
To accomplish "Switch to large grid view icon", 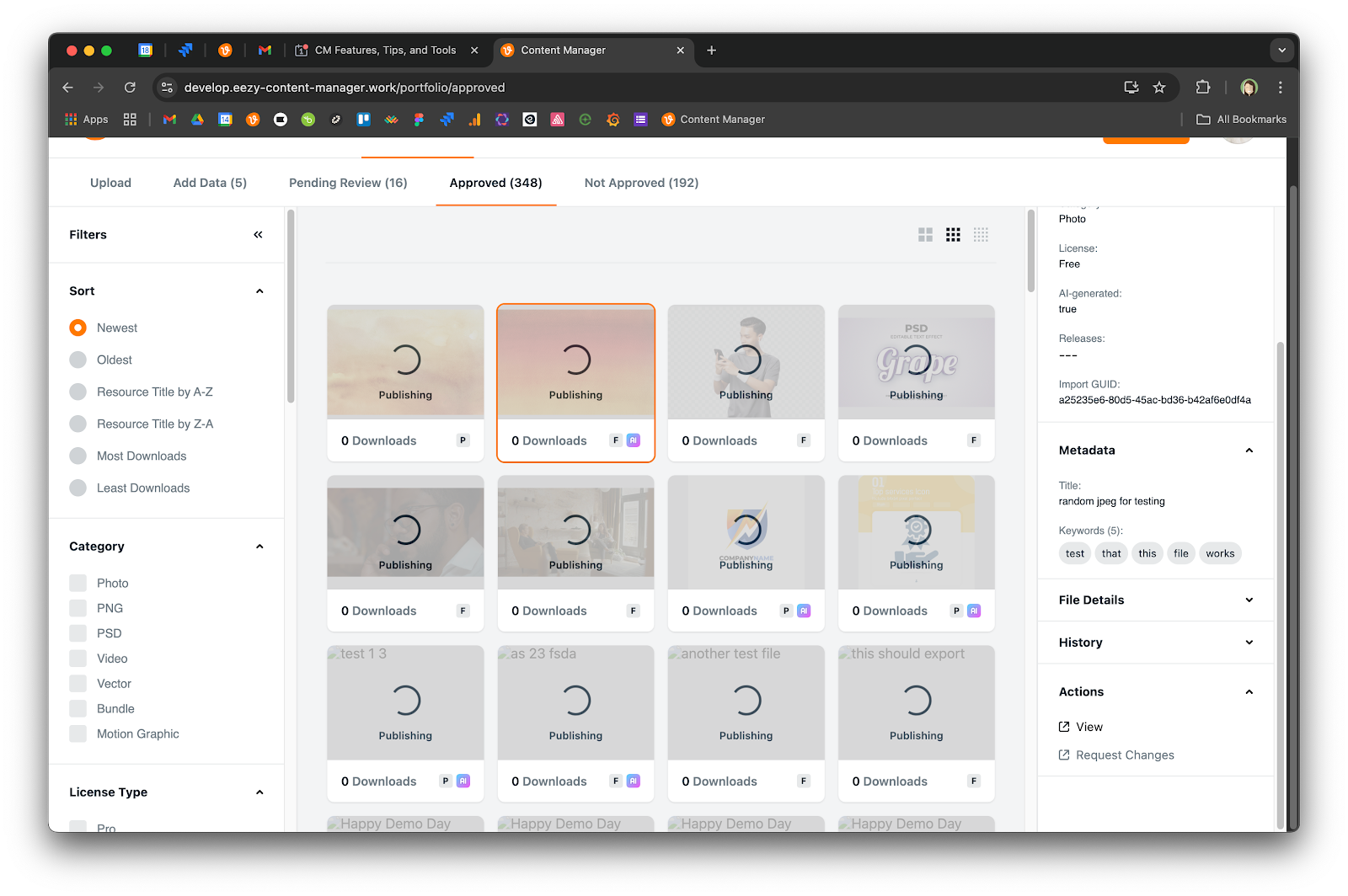I will [x=925, y=235].
